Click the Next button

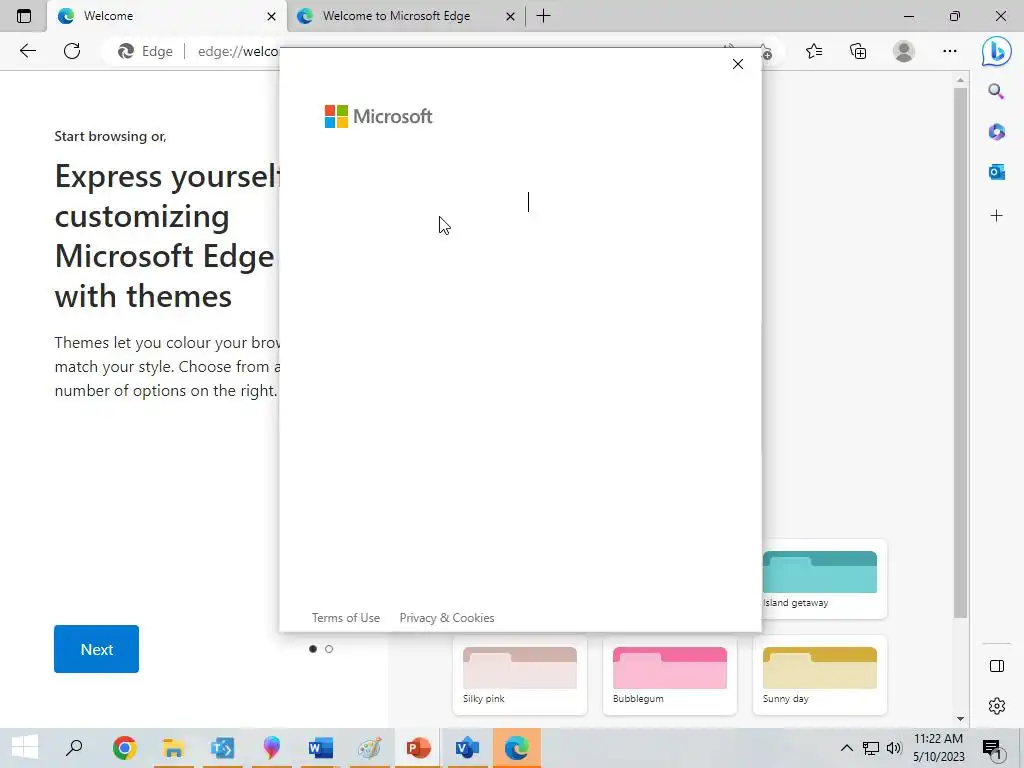[97, 649]
